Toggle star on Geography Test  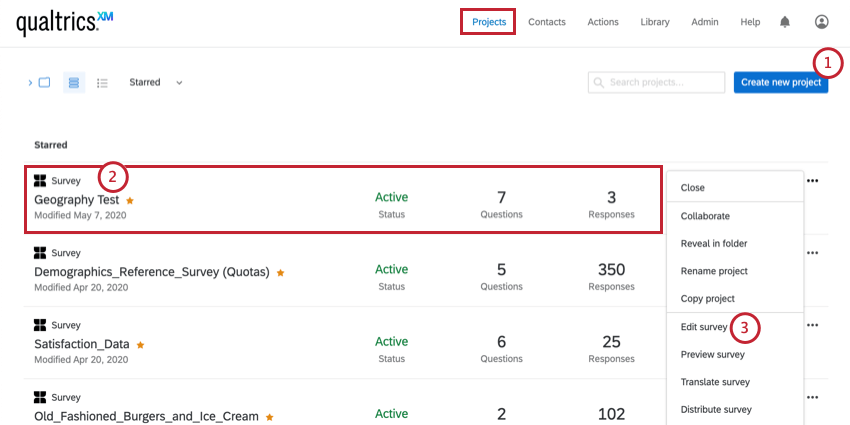tap(130, 200)
